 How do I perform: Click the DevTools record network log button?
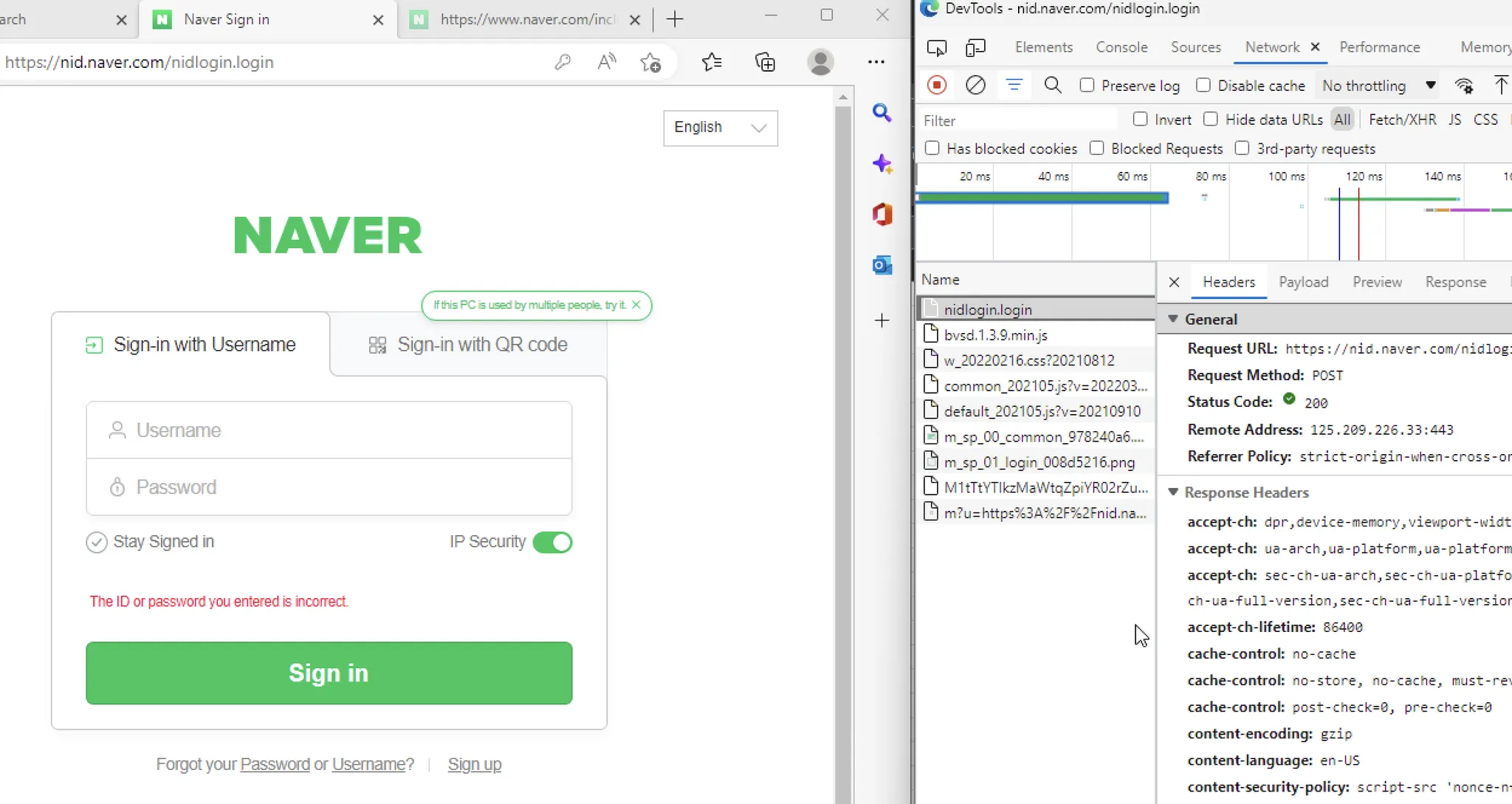coord(937,86)
